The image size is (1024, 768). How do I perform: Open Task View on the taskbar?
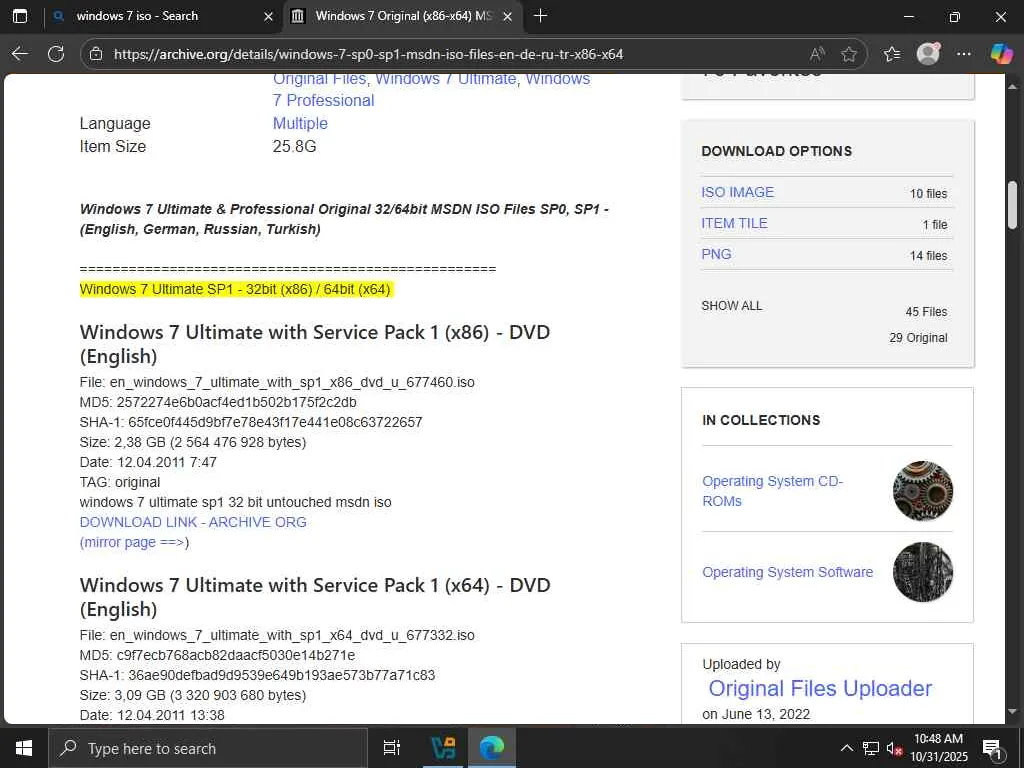[392, 748]
